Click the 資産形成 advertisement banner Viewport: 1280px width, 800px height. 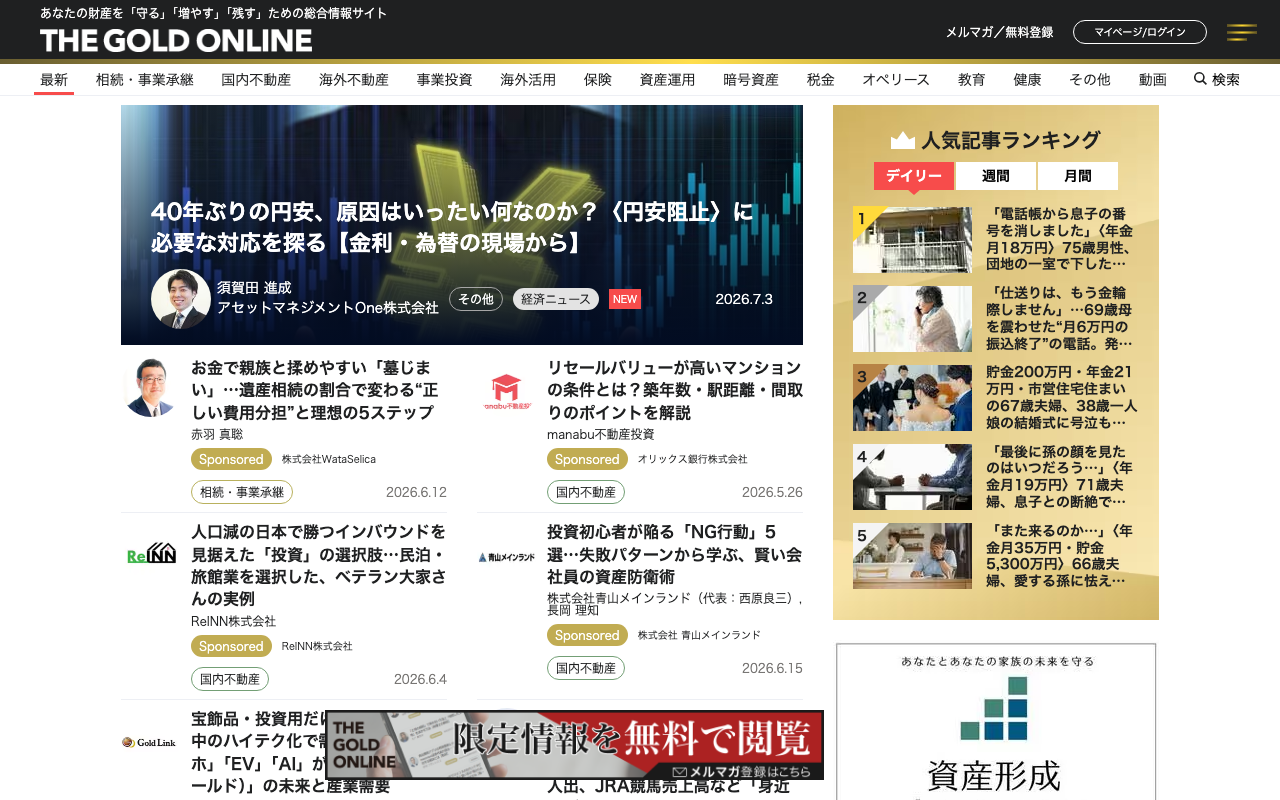click(x=996, y=721)
